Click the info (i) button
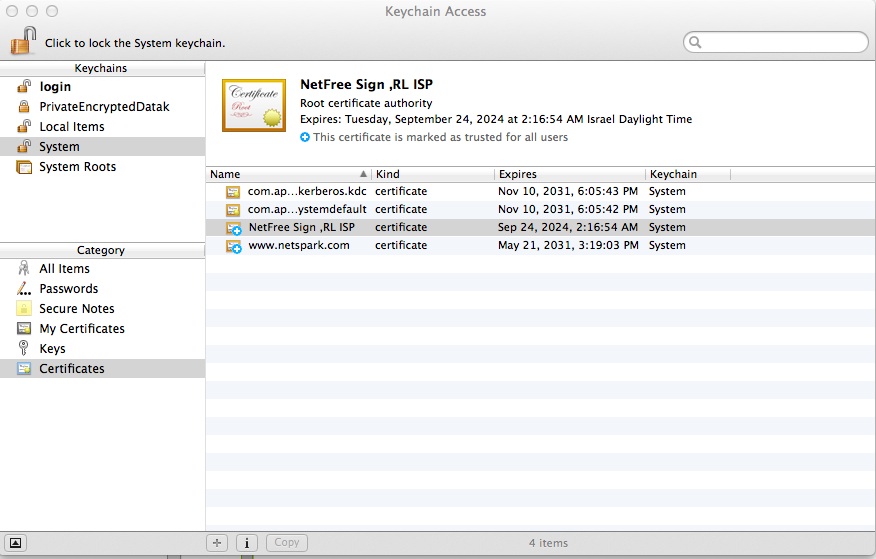876x559 pixels. [x=246, y=542]
